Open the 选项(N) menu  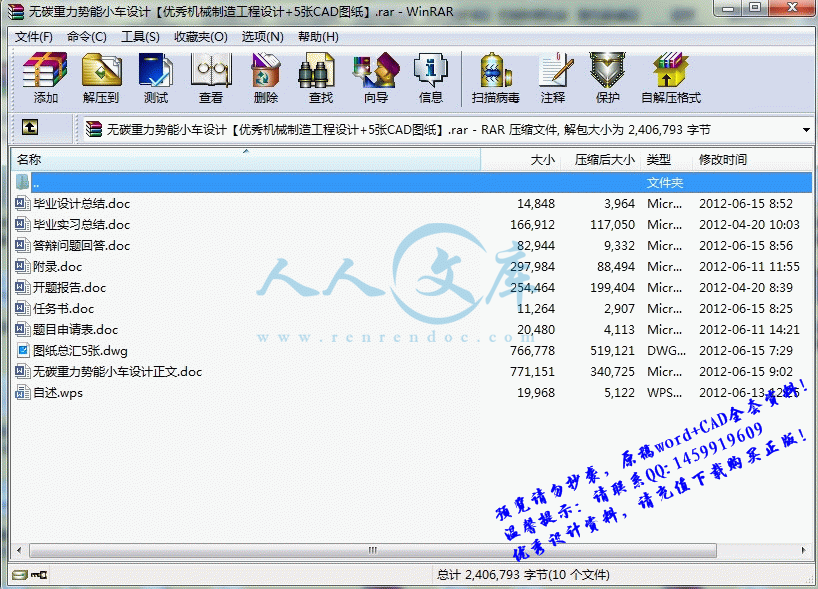coord(262,37)
